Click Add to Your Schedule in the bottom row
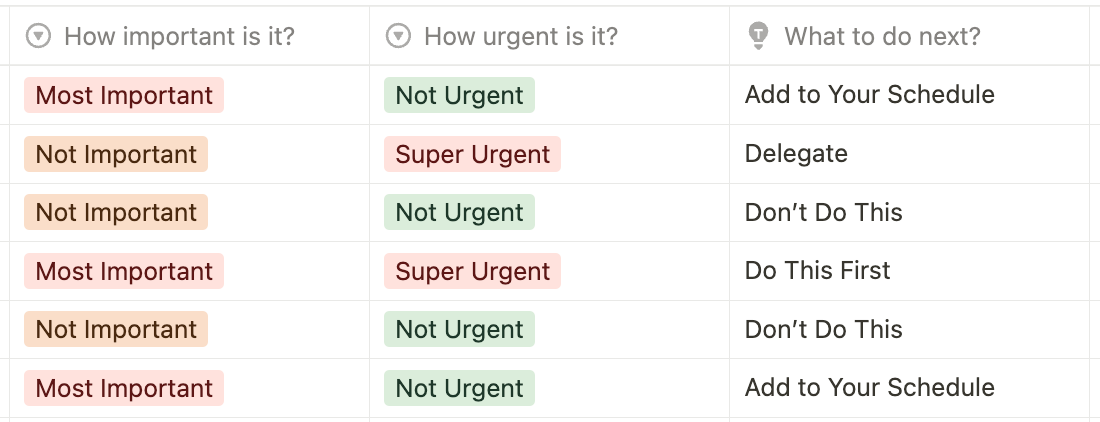The image size is (1100, 422). tap(869, 388)
